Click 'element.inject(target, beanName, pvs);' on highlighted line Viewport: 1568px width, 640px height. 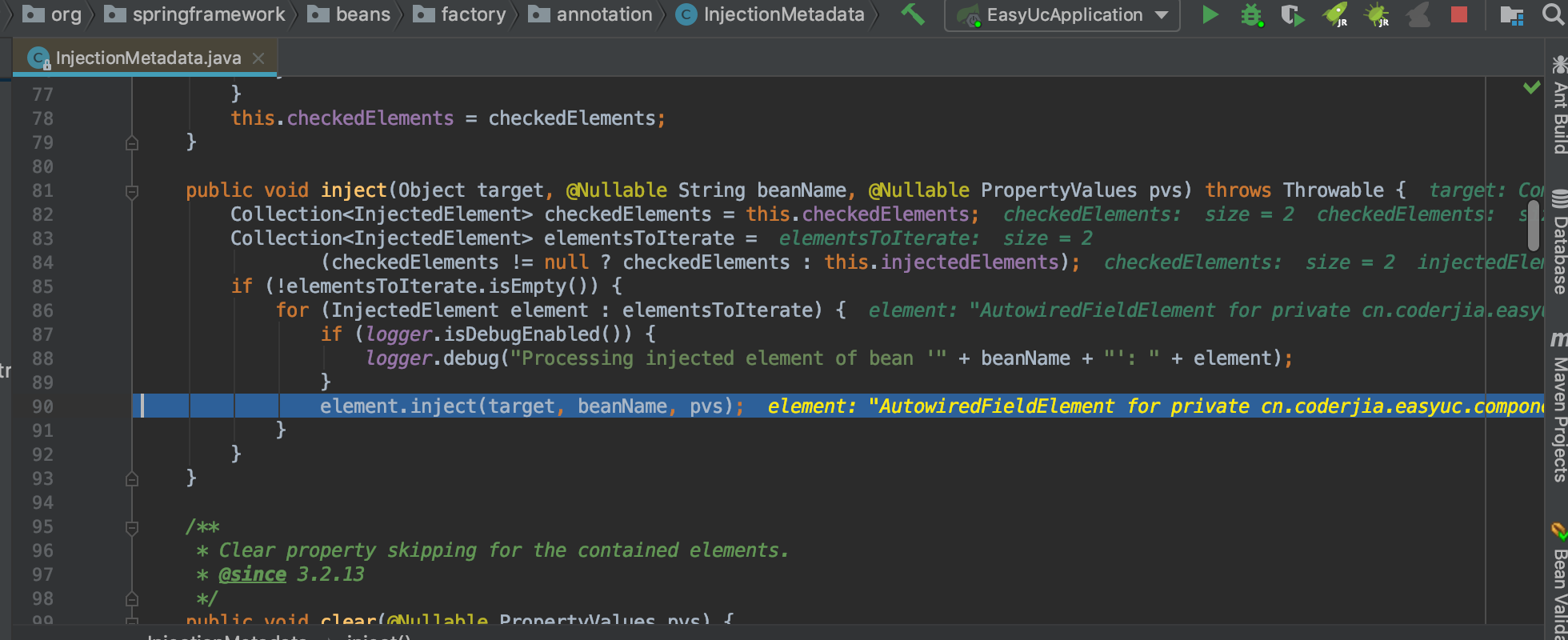point(532,406)
